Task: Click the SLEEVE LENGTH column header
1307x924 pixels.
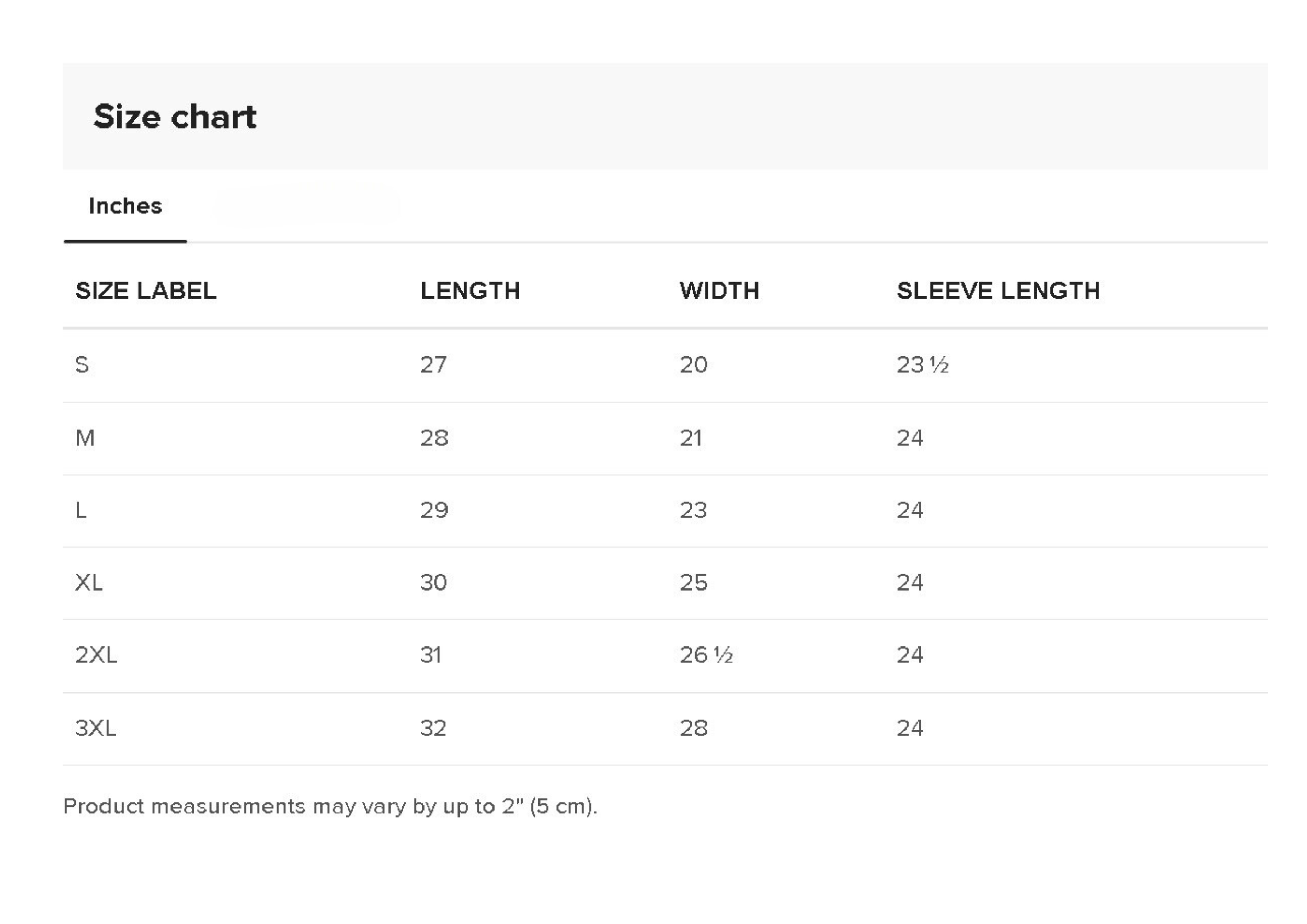Action: [x=998, y=291]
